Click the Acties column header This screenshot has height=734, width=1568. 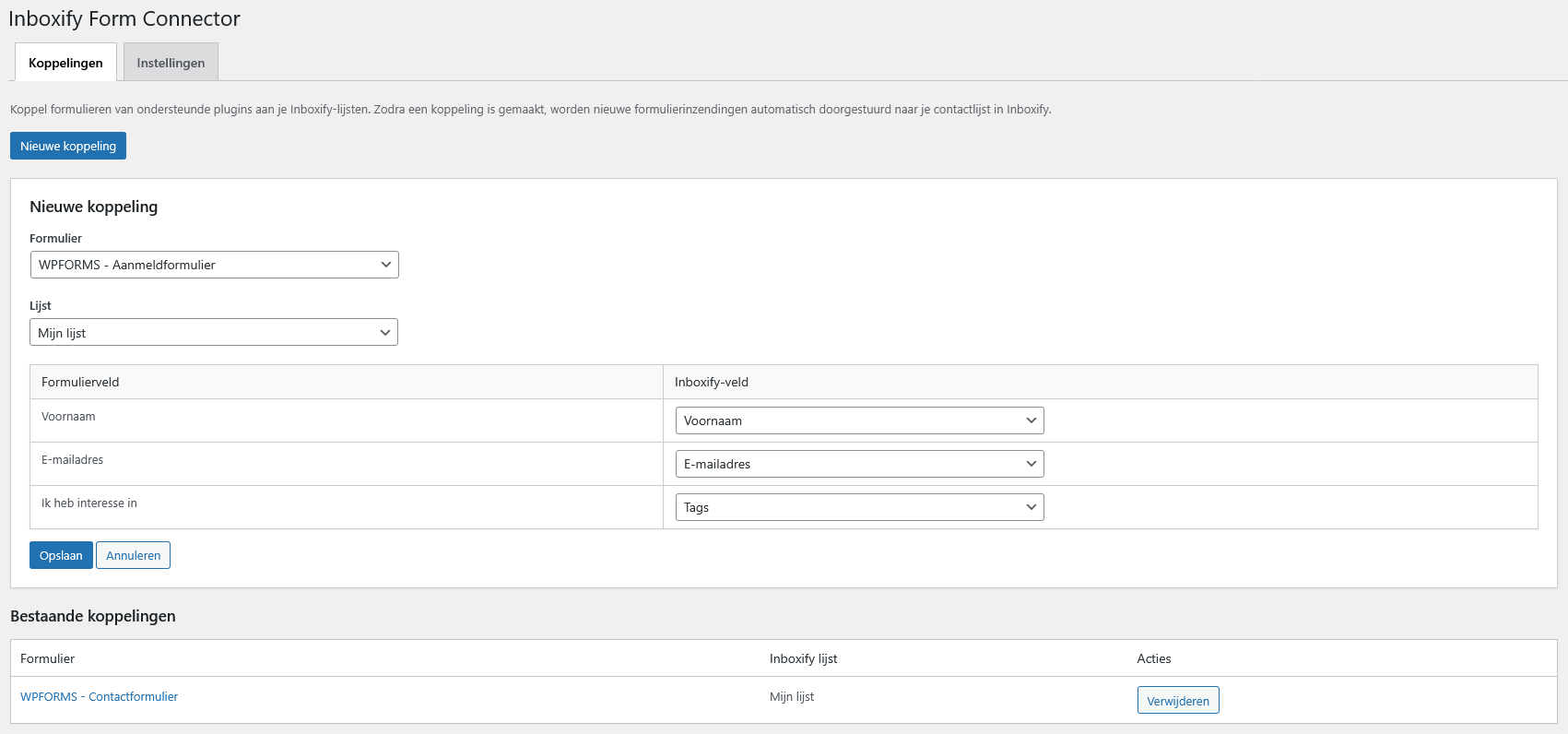[x=1153, y=658]
